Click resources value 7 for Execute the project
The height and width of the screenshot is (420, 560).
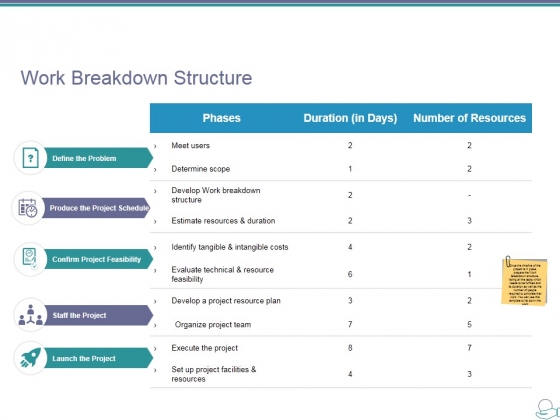pos(469,348)
